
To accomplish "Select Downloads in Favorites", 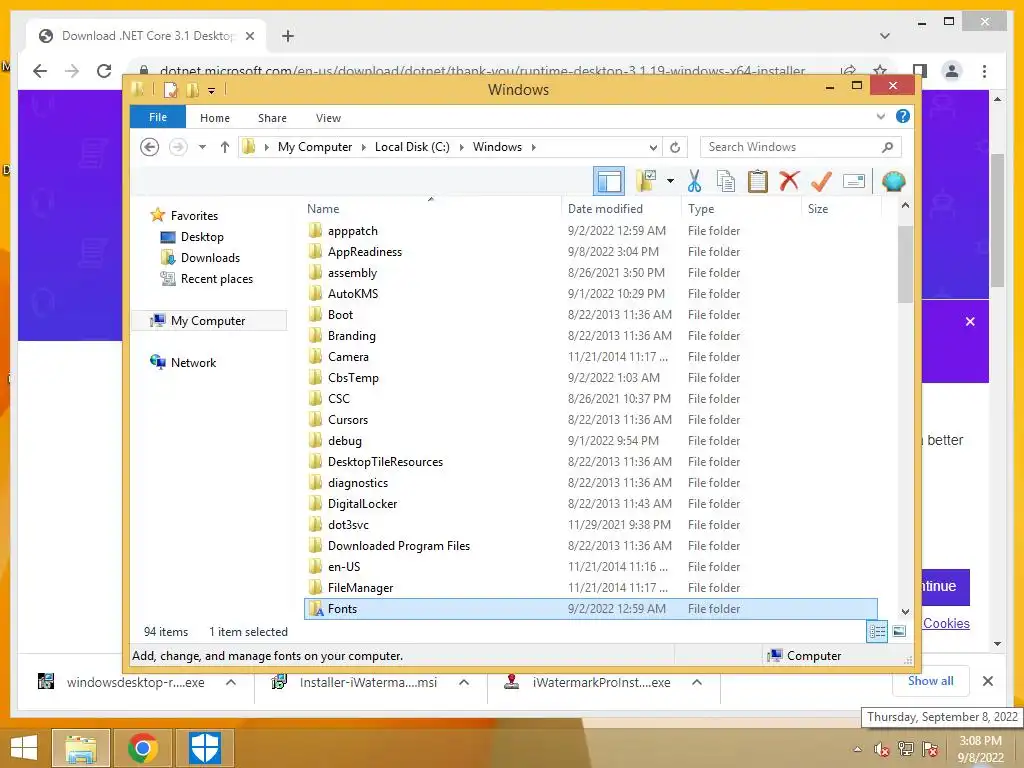I will [x=210, y=258].
